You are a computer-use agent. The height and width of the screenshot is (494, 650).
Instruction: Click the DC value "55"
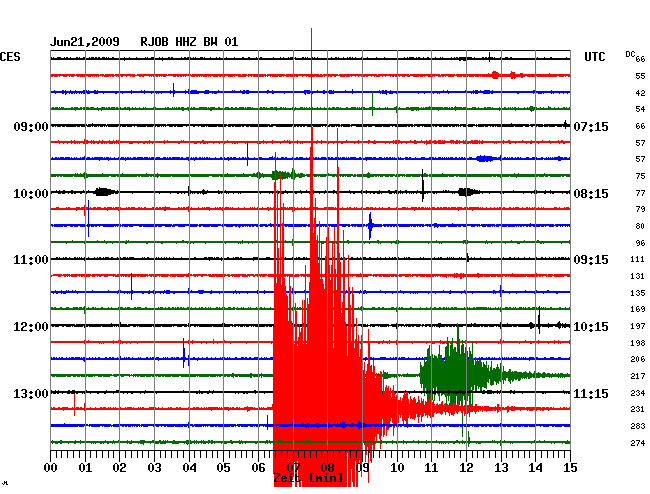point(640,76)
